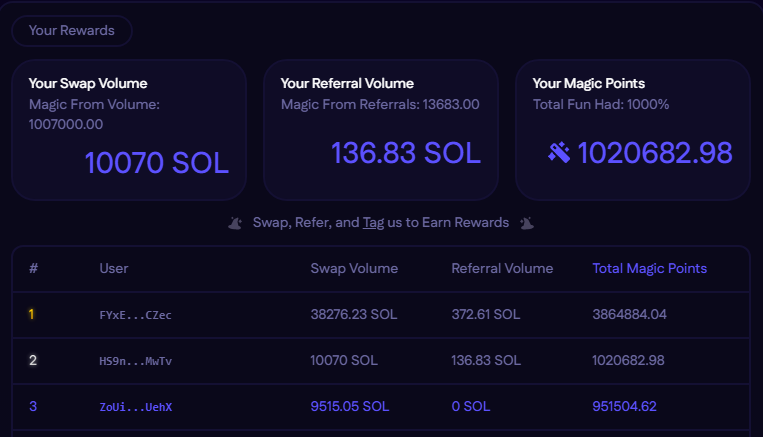Open the Tag link in rewards banner
The image size is (763, 437).
(x=373, y=223)
